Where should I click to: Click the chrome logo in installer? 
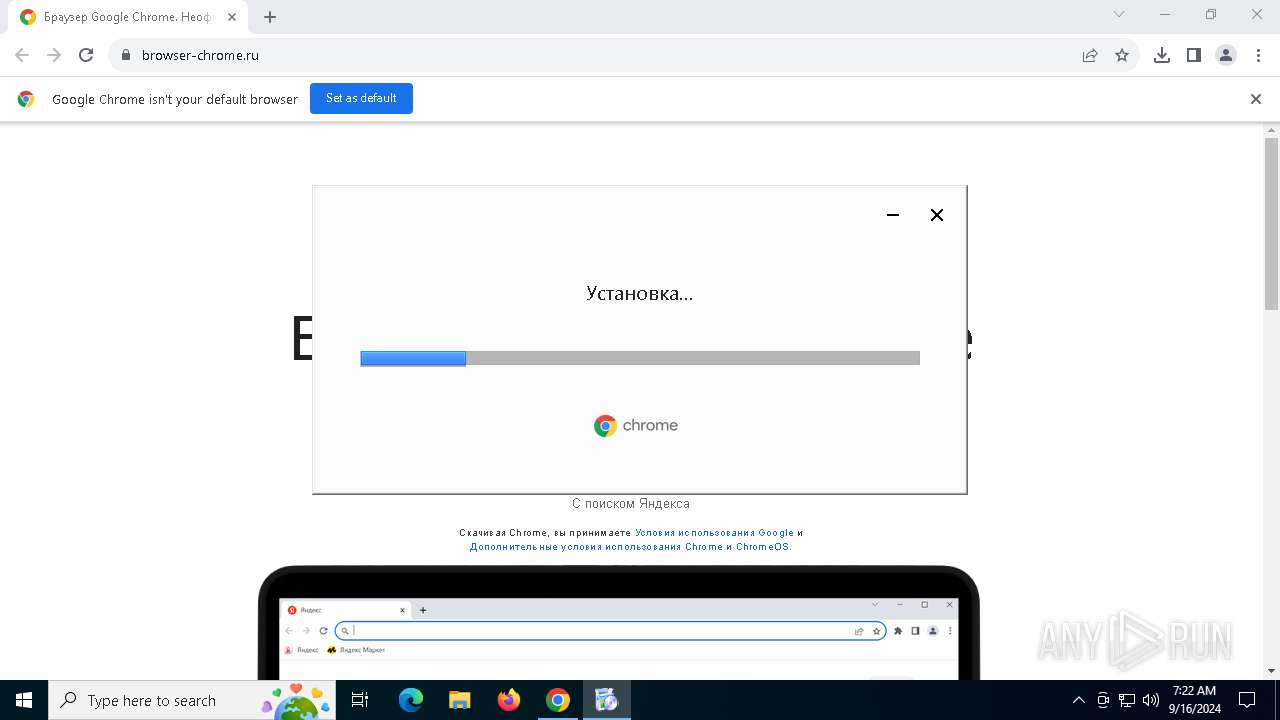[x=636, y=426]
